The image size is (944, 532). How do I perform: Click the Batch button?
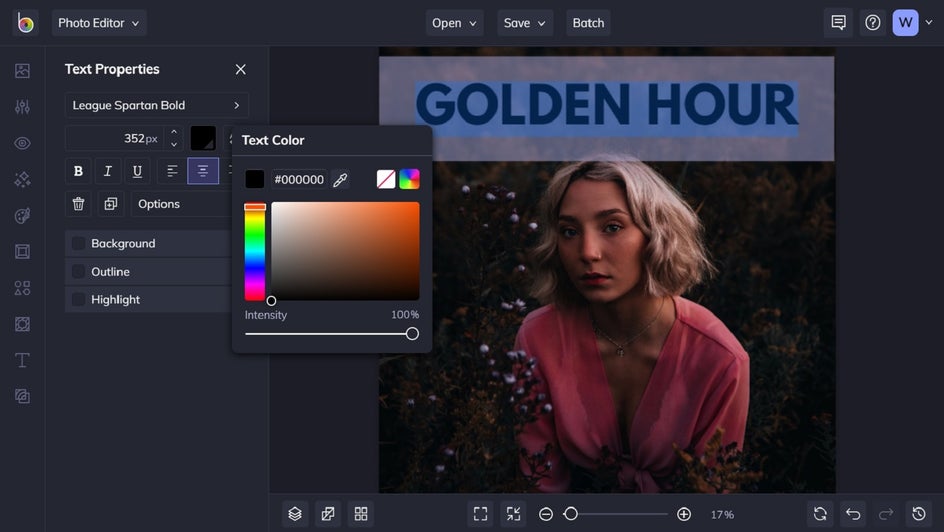[588, 23]
